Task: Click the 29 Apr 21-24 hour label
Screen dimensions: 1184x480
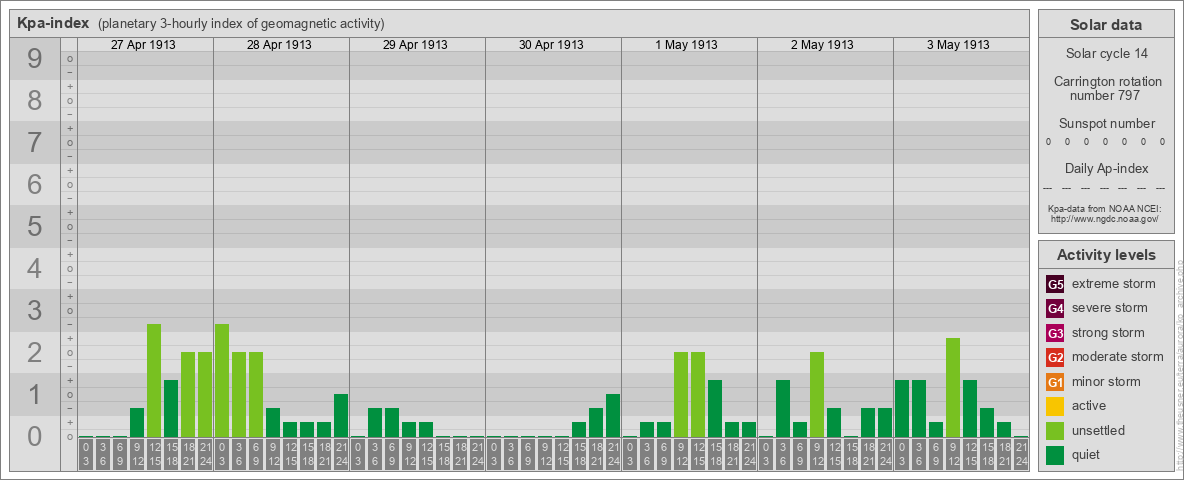Action: click(x=476, y=454)
